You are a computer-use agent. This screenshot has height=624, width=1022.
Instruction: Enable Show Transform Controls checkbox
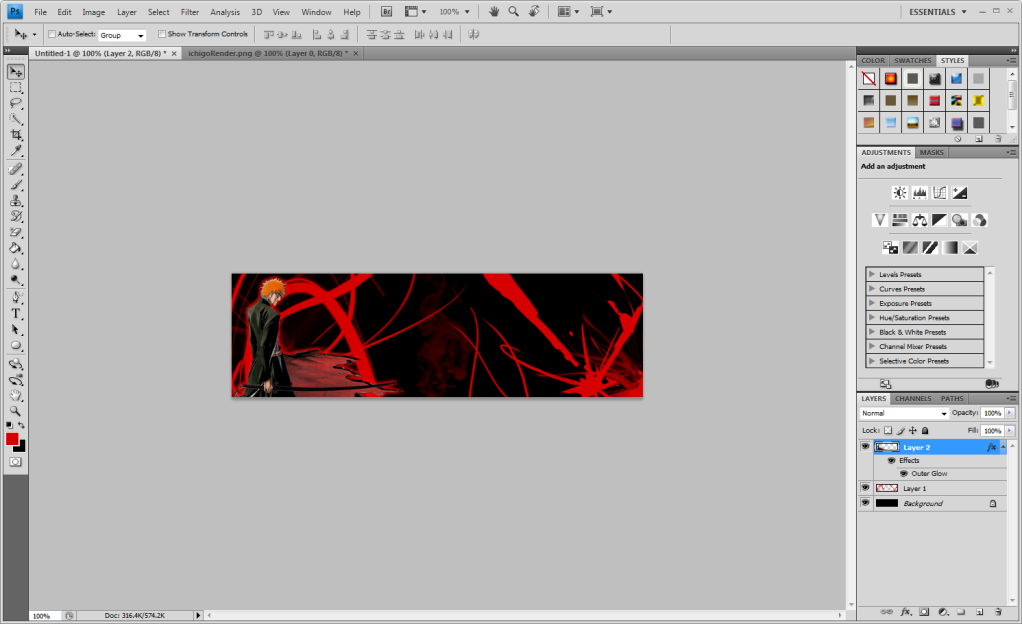pos(162,34)
